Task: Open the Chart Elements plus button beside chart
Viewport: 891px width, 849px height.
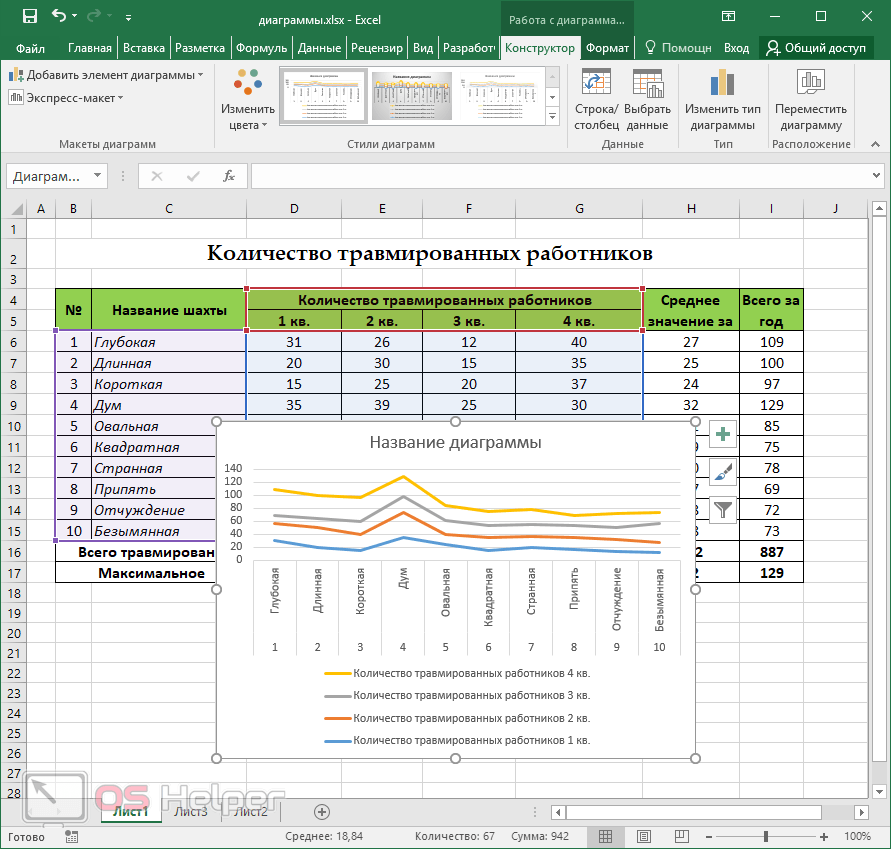Action: point(722,434)
